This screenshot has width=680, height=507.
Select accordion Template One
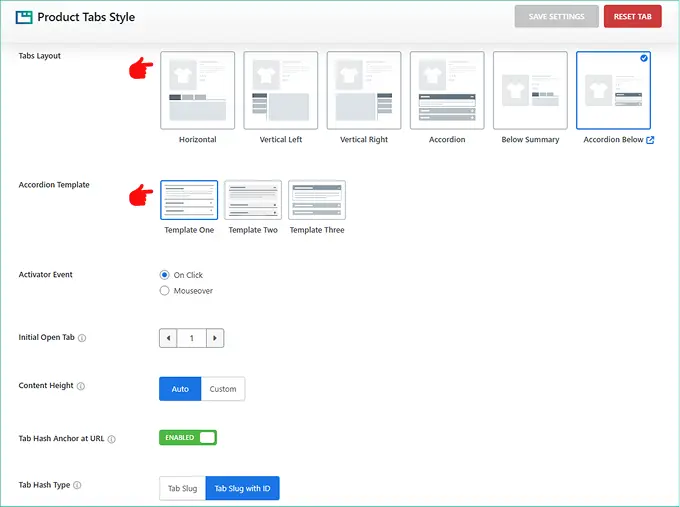click(189, 200)
